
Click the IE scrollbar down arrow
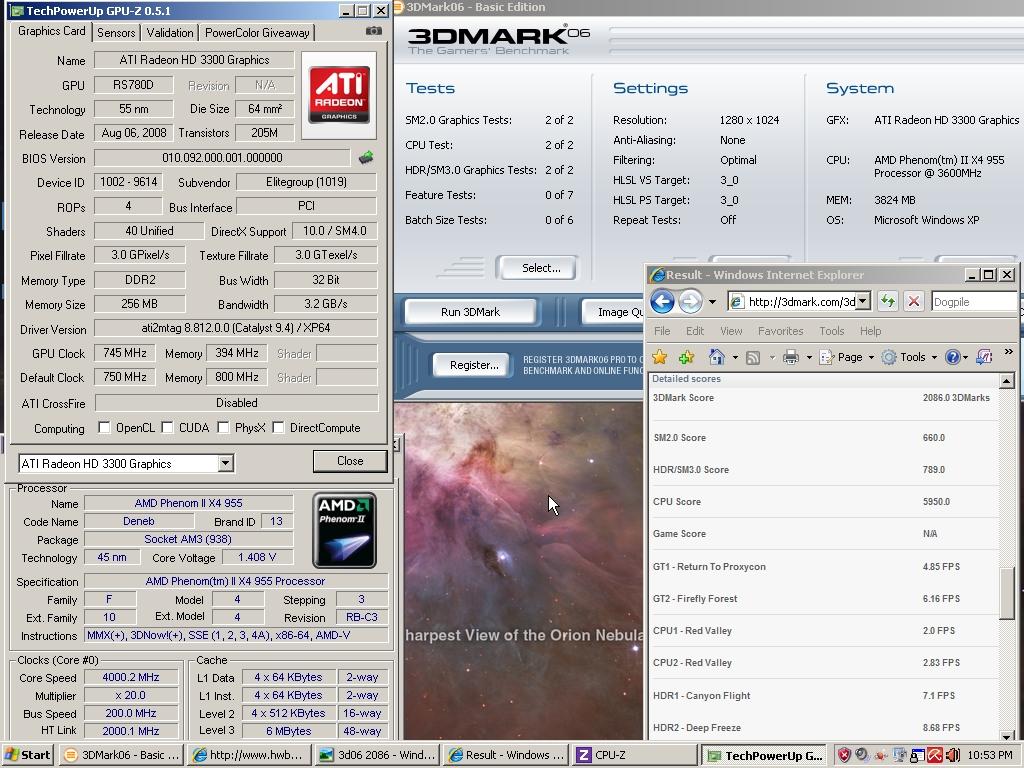point(1006,735)
